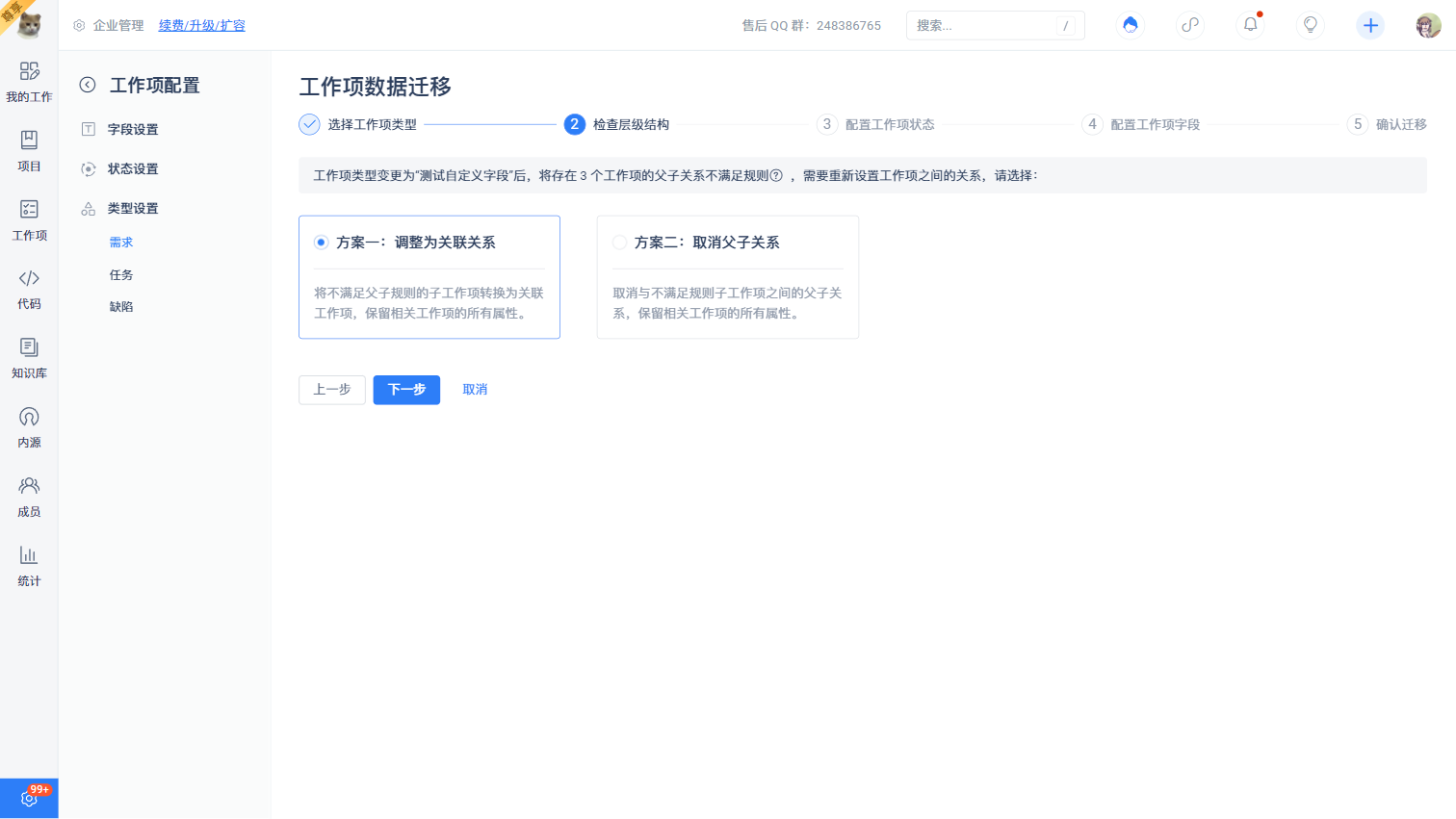Screen dimensions: 1456x819
Task: Click the 取消 link
Action: point(475,390)
